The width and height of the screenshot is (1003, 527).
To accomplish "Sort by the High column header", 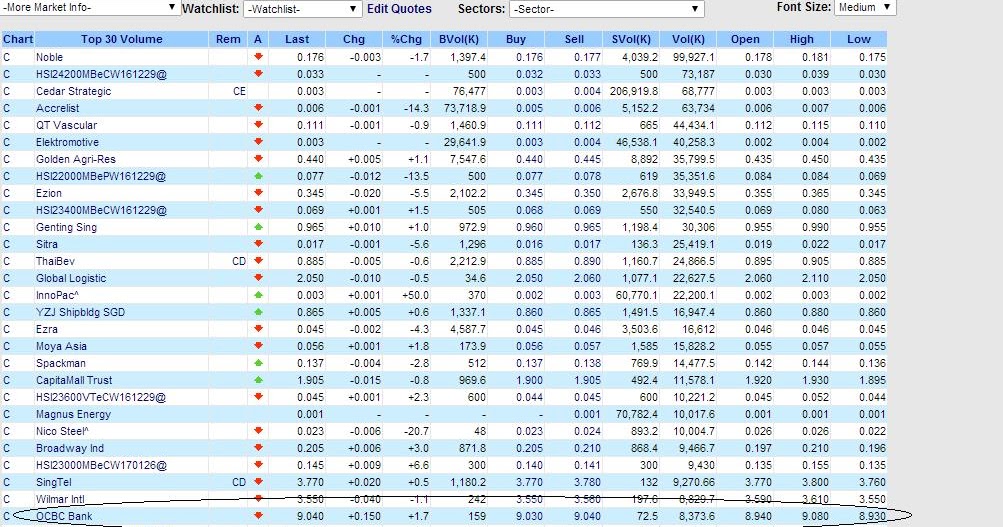I will 802,39.
